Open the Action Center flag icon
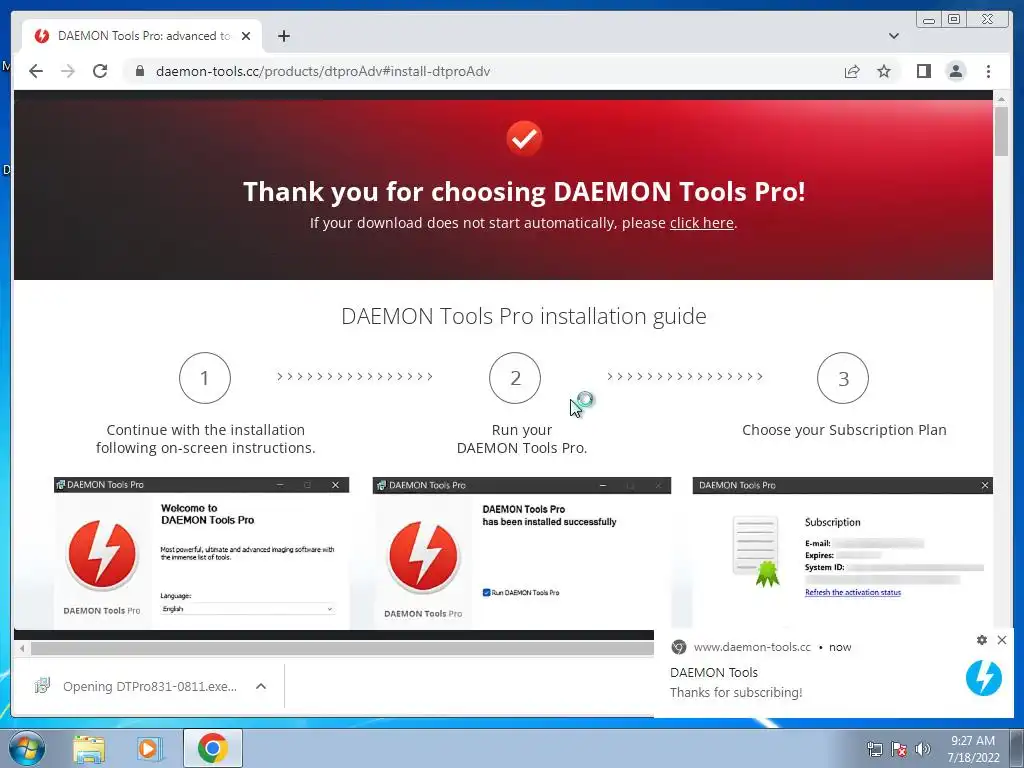Image resolution: width=1024 pixels, height=768 pixels. point(899,749)
